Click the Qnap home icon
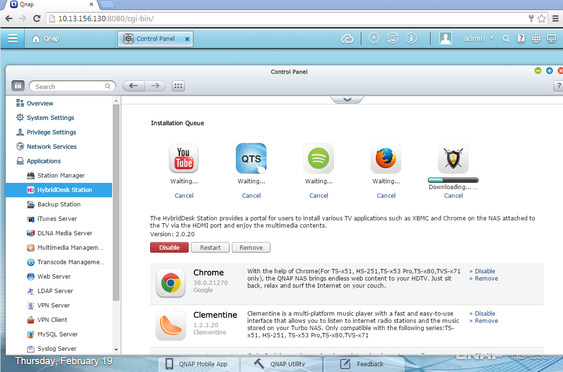Image resolution: width=563 pixels, height=372 pixels. pyautogui.click(x=36, y=39)
